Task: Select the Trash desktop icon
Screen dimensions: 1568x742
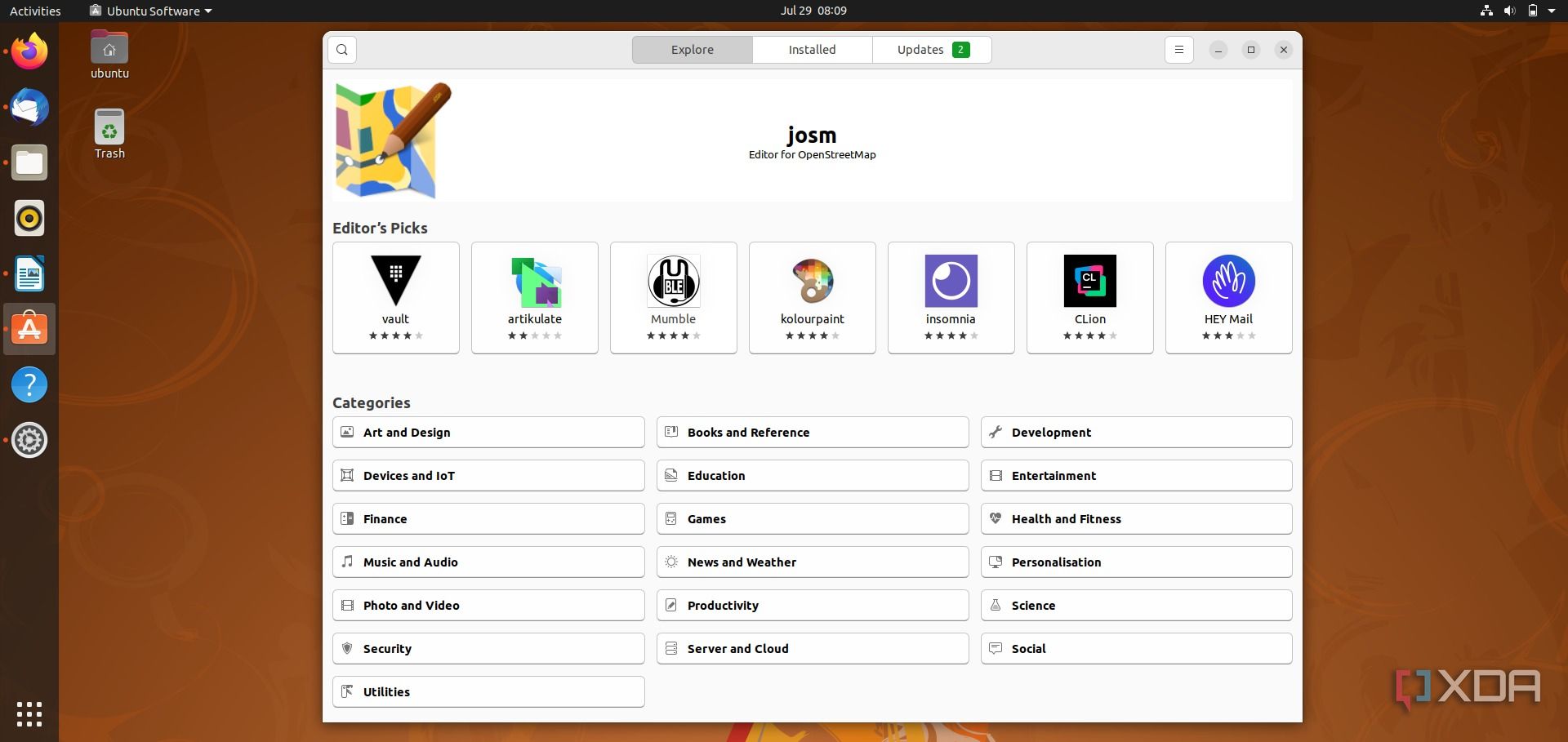Action: click(x=109, y=135)
